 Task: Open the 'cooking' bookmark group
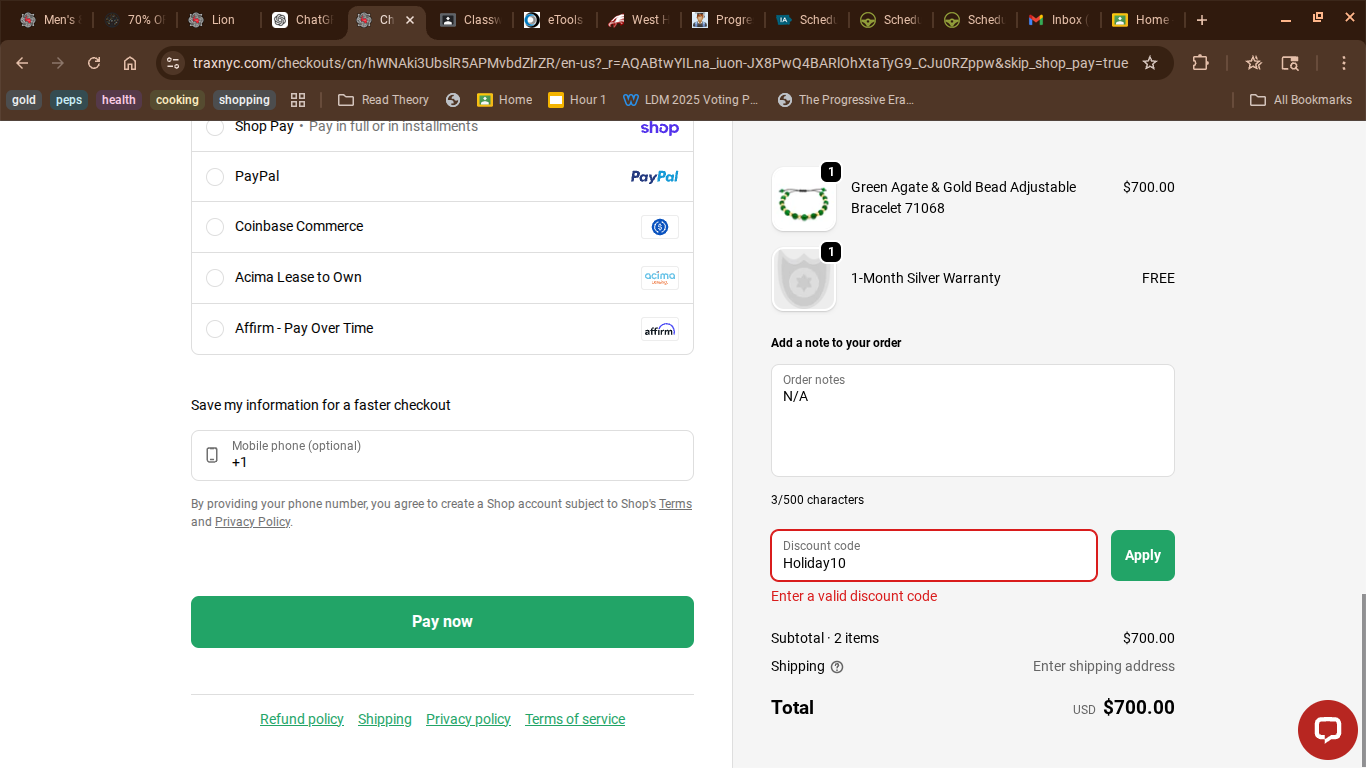pyautogui.click(x=178, y=100)
